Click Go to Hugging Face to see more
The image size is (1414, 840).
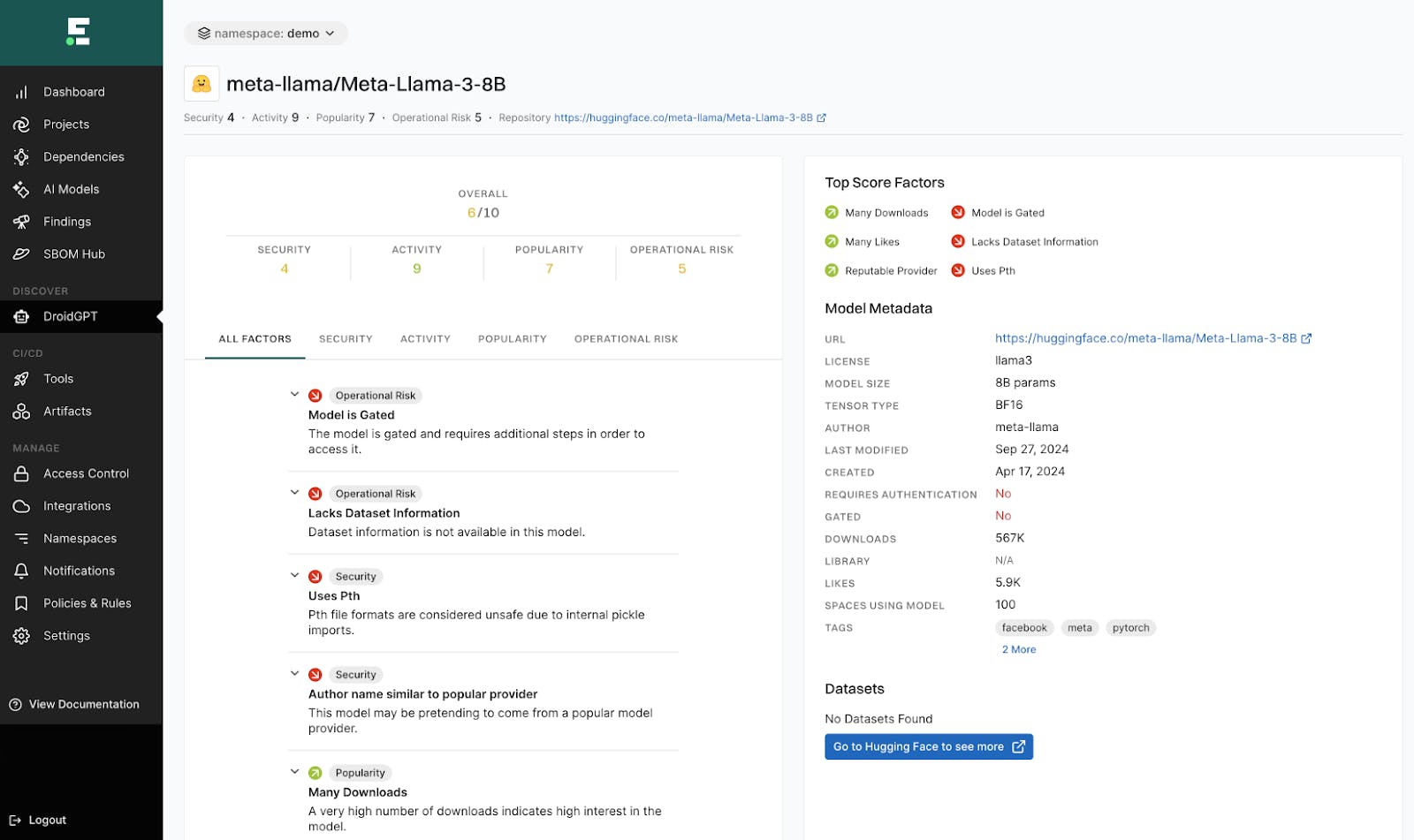tap(928, 746)
